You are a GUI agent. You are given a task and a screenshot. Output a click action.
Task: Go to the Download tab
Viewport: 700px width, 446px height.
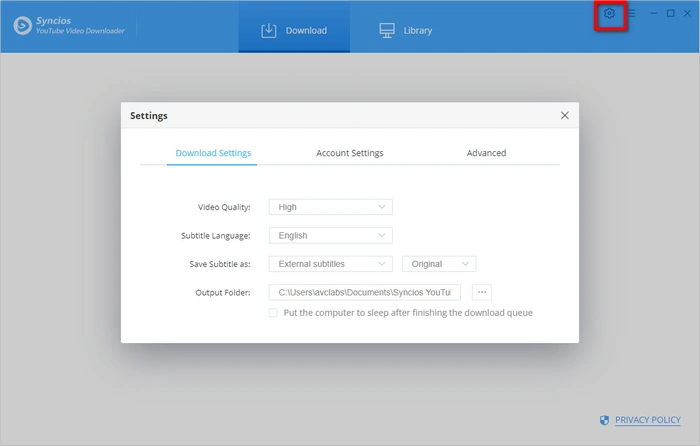click(x=294, y=30)
